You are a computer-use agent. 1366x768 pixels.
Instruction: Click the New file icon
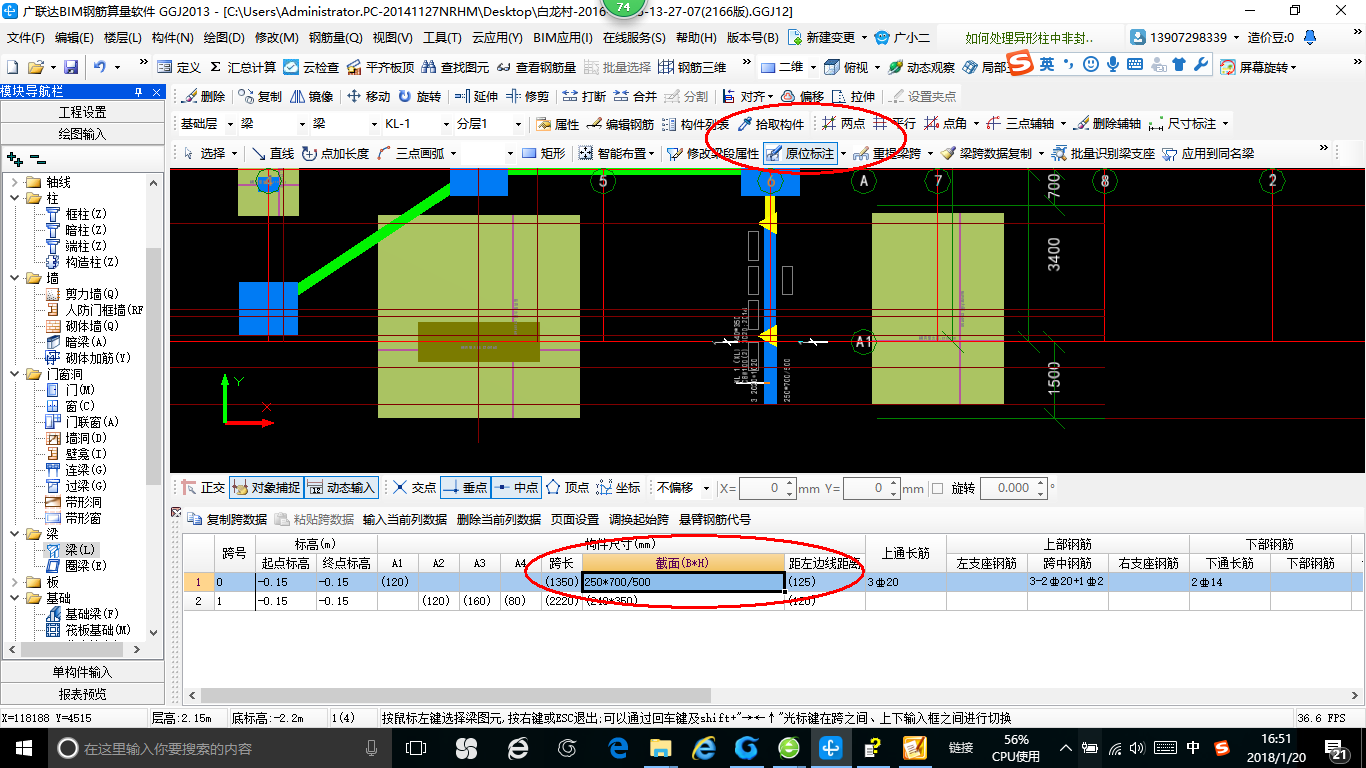tap(12, 67)
